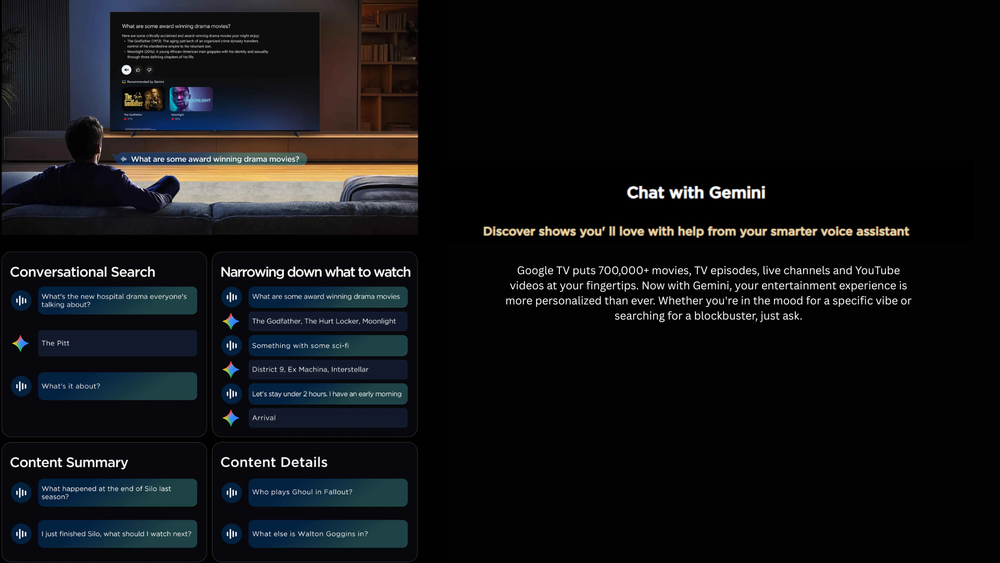Click voice icon beside 'What else is Walton Goggins in?'
The height and width of the screenshot is (563, 1000).
pos(232,534)
